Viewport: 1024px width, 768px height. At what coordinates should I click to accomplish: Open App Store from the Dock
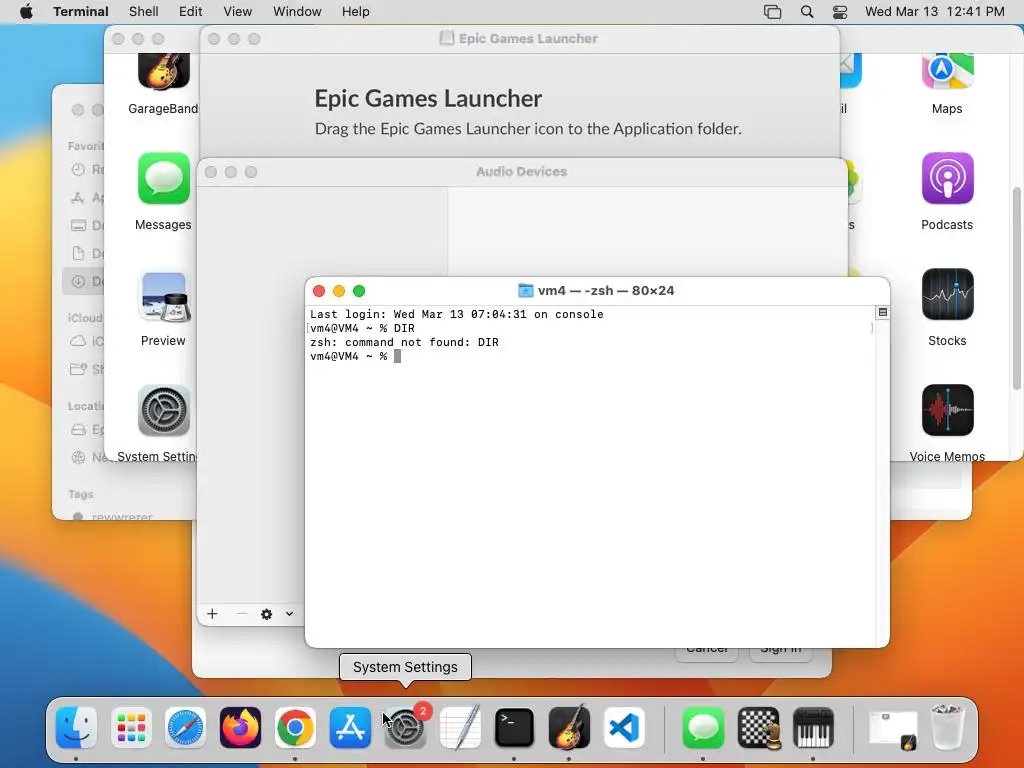350,728
